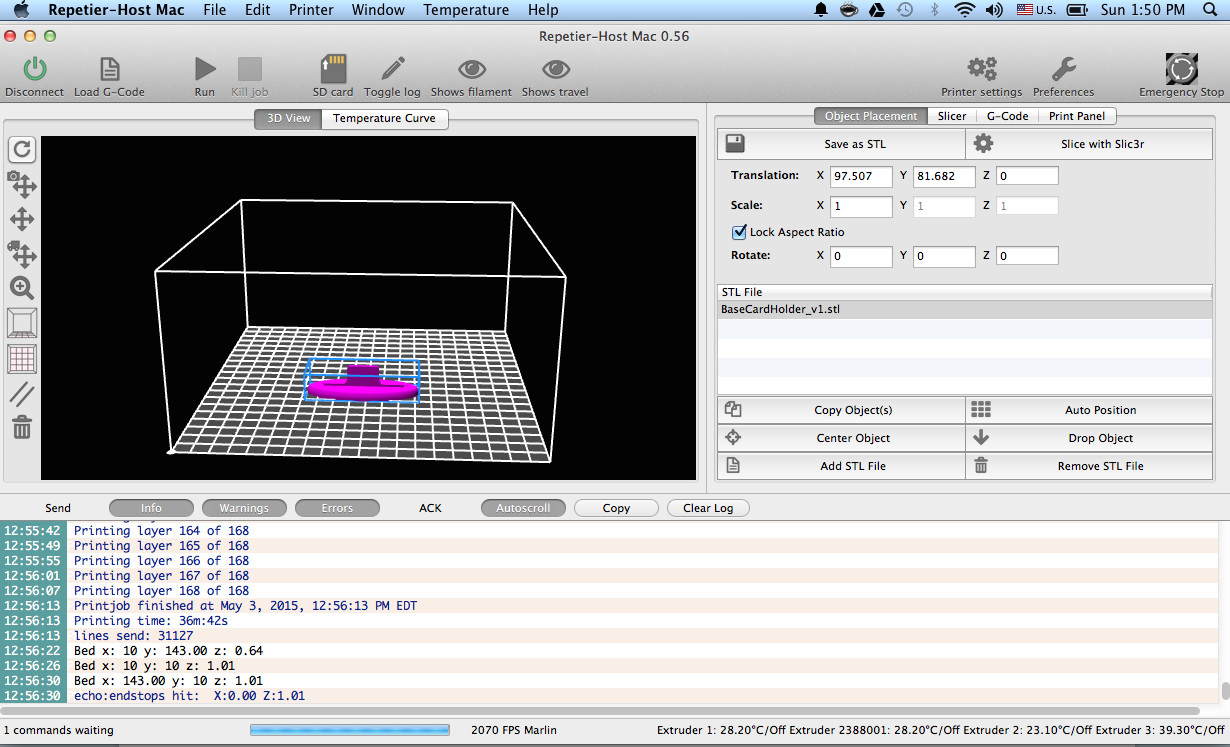Screen dimensions: 1230x747
Task: Click the trash icon in the view toolbar
Action: (x=22, y=428)
